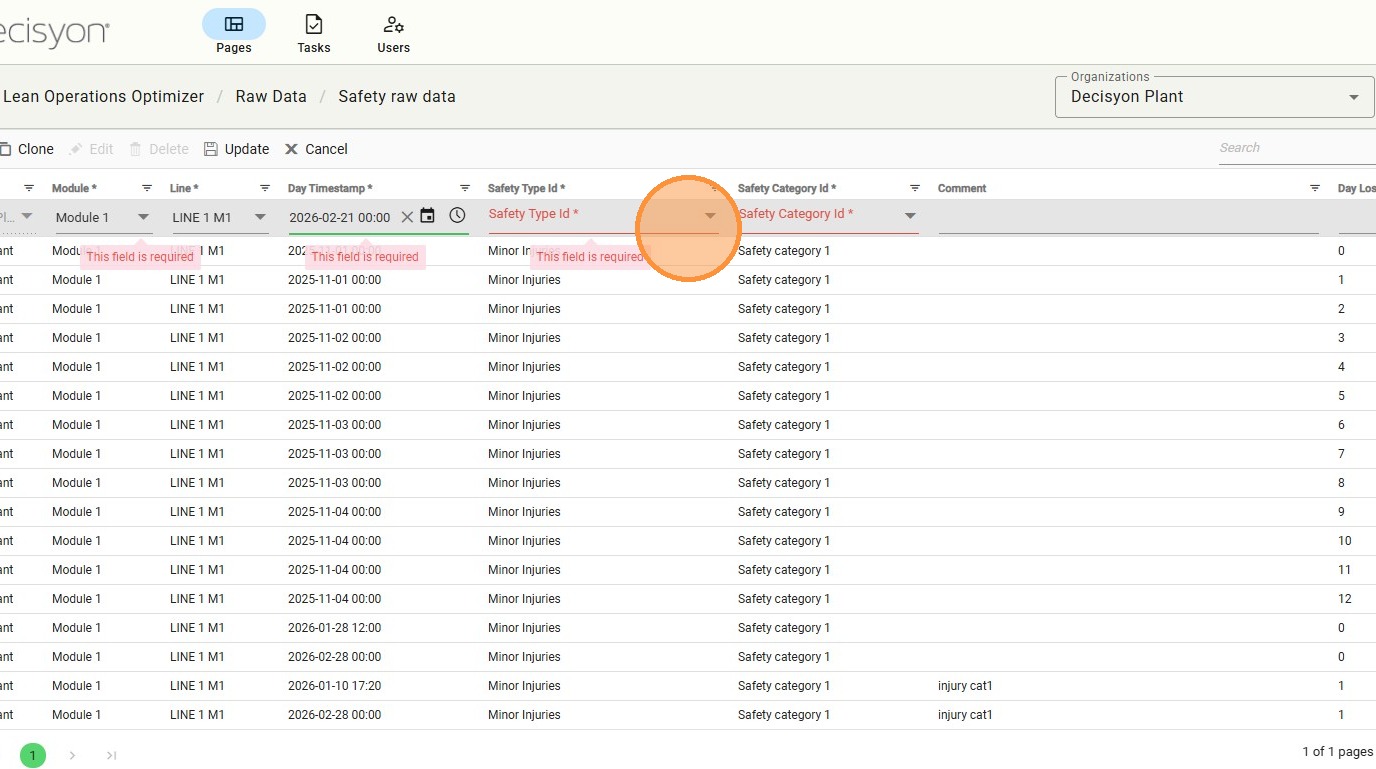Open the Comment column filter
Image resolution: width=1376 pixels, height=769 pixels.
1315,188
